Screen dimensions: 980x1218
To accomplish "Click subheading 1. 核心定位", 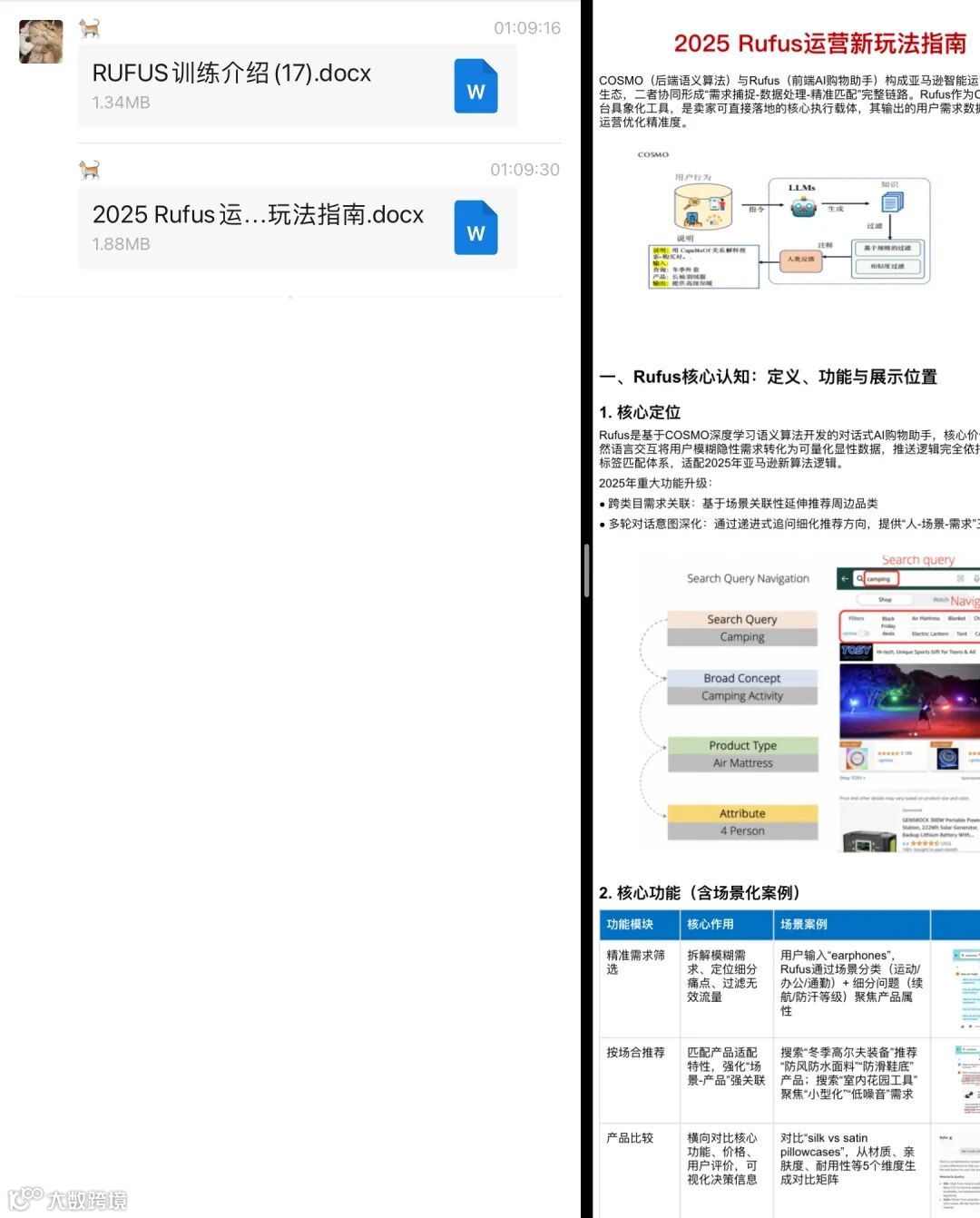I will click(x=640, y=412).
